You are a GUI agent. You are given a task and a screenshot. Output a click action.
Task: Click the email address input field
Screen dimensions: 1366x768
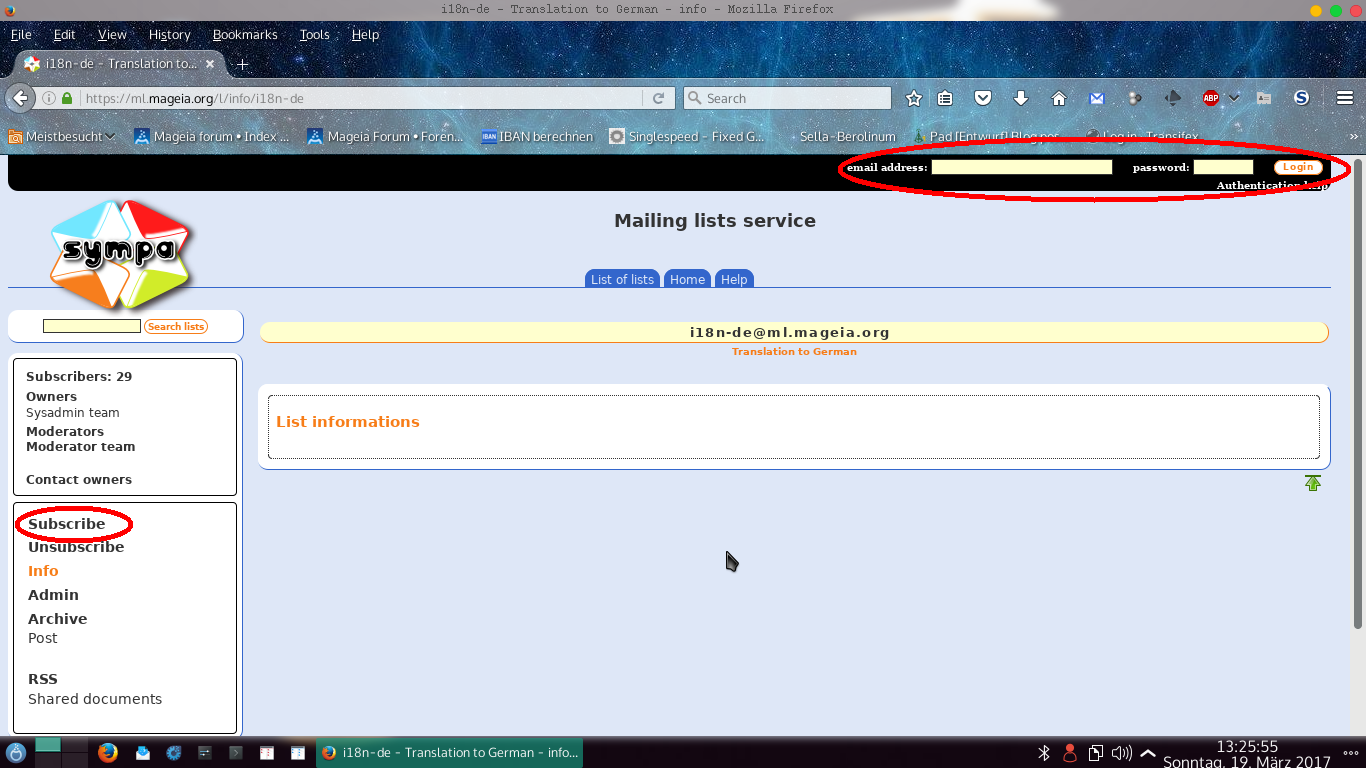pos(1021,167)
